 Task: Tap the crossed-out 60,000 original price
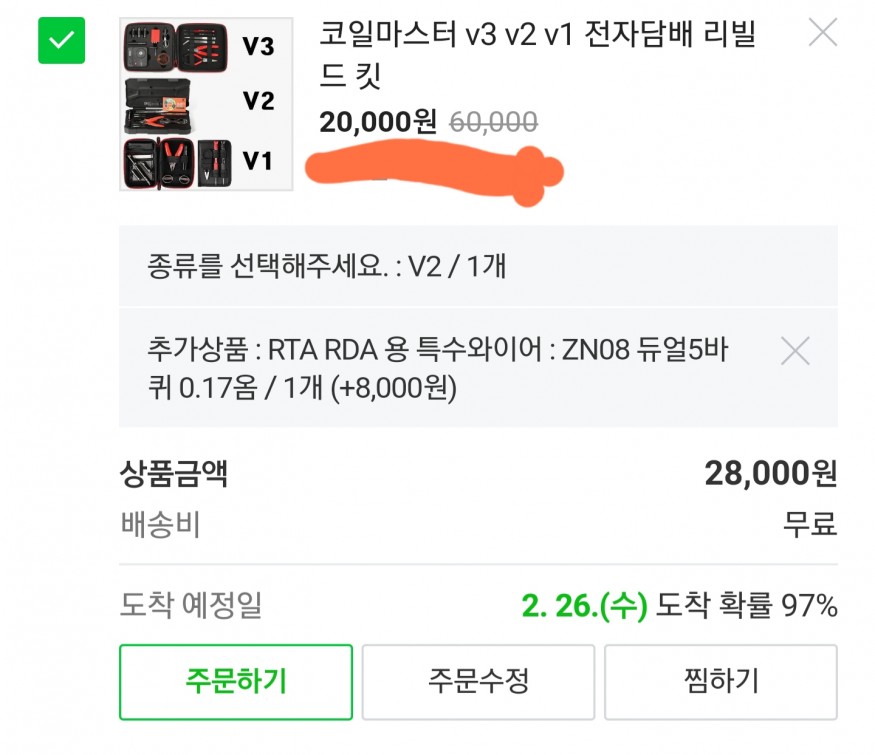click(493, 122)
